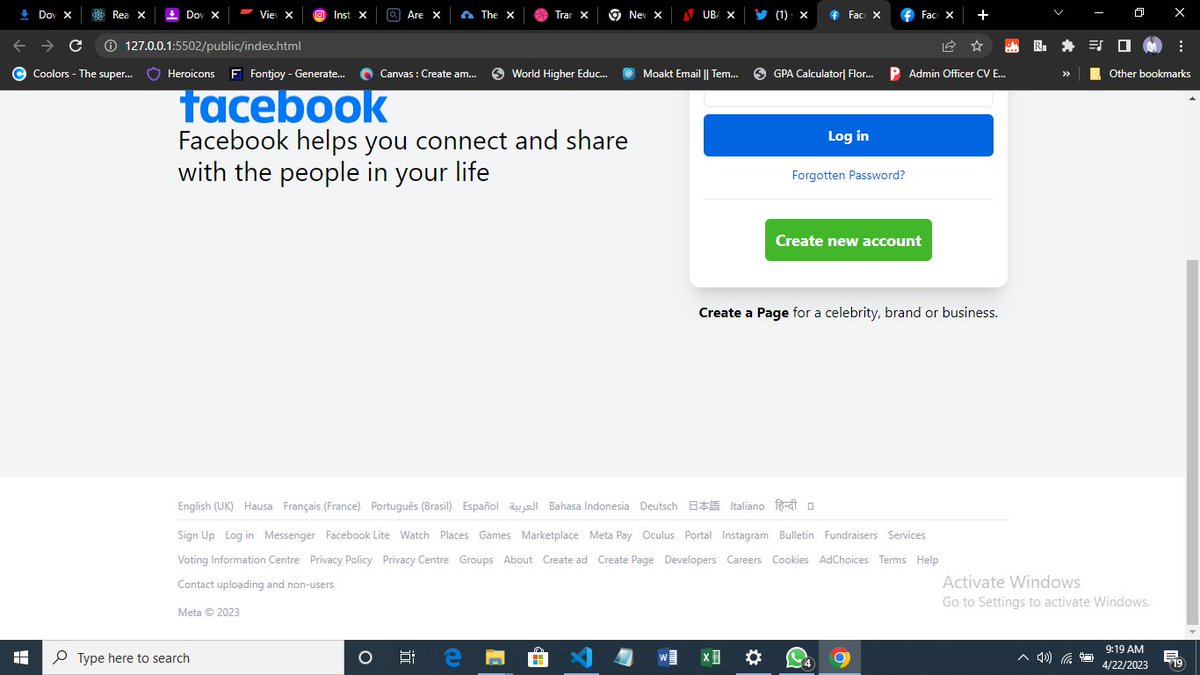This screenshot has width=1200, height=675.
Task: Open the Extensions puzzle piece icon
Action: [x=1068, y=46]
